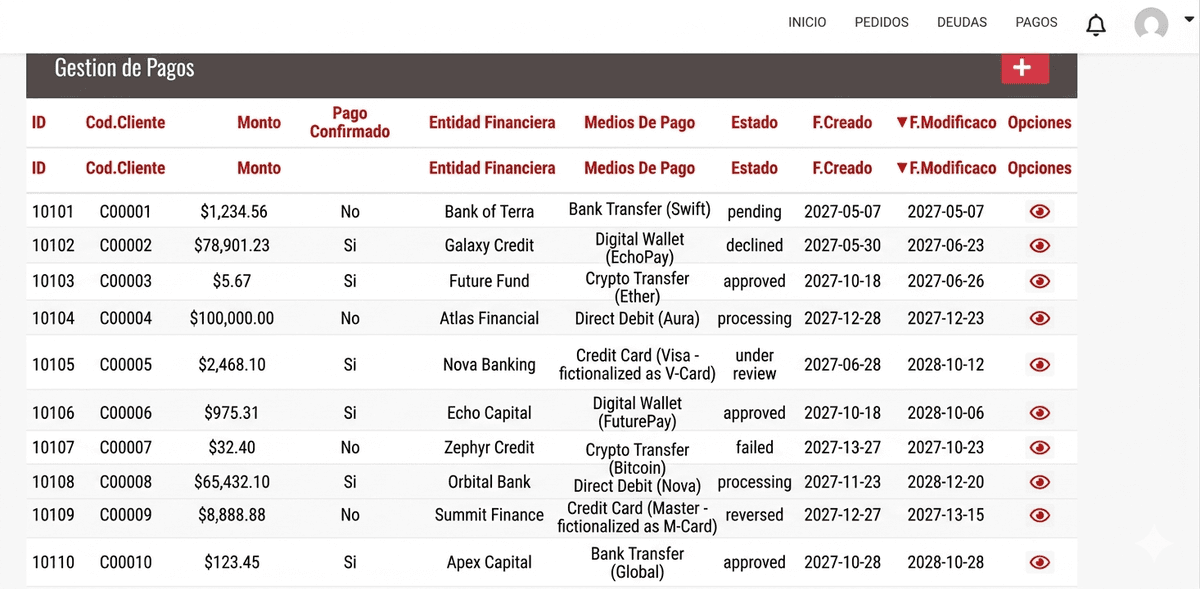Go to the PEDIDOS menu

pyautogui.click(x=881, y=22)
